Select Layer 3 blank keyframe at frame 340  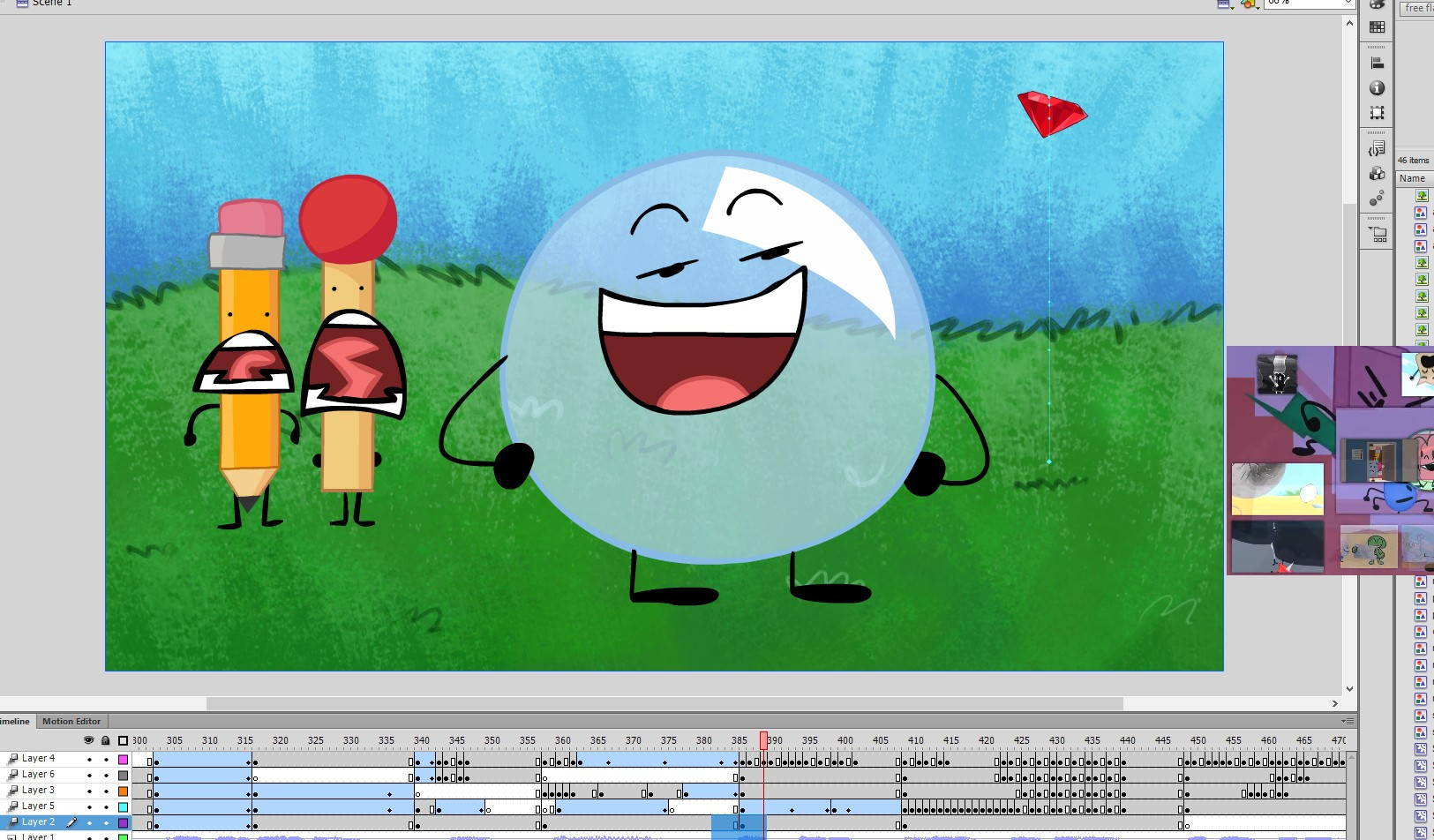(418, 792)
